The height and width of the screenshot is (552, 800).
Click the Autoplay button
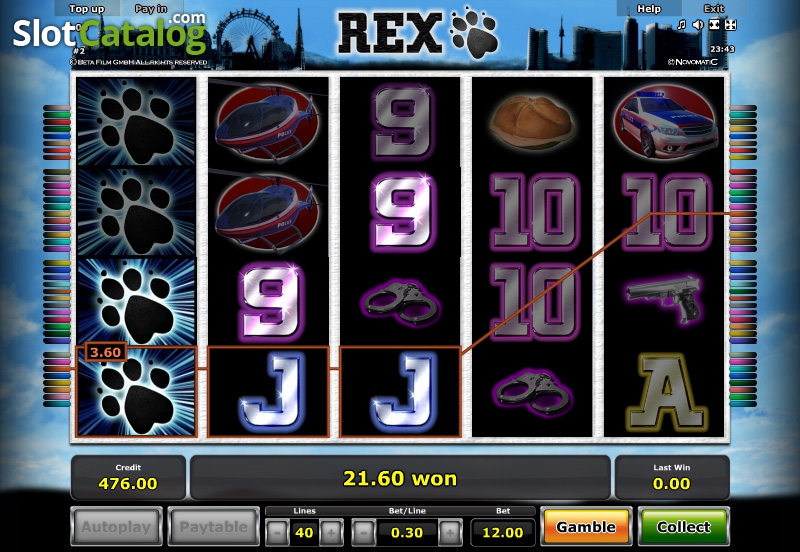(116, 526)
